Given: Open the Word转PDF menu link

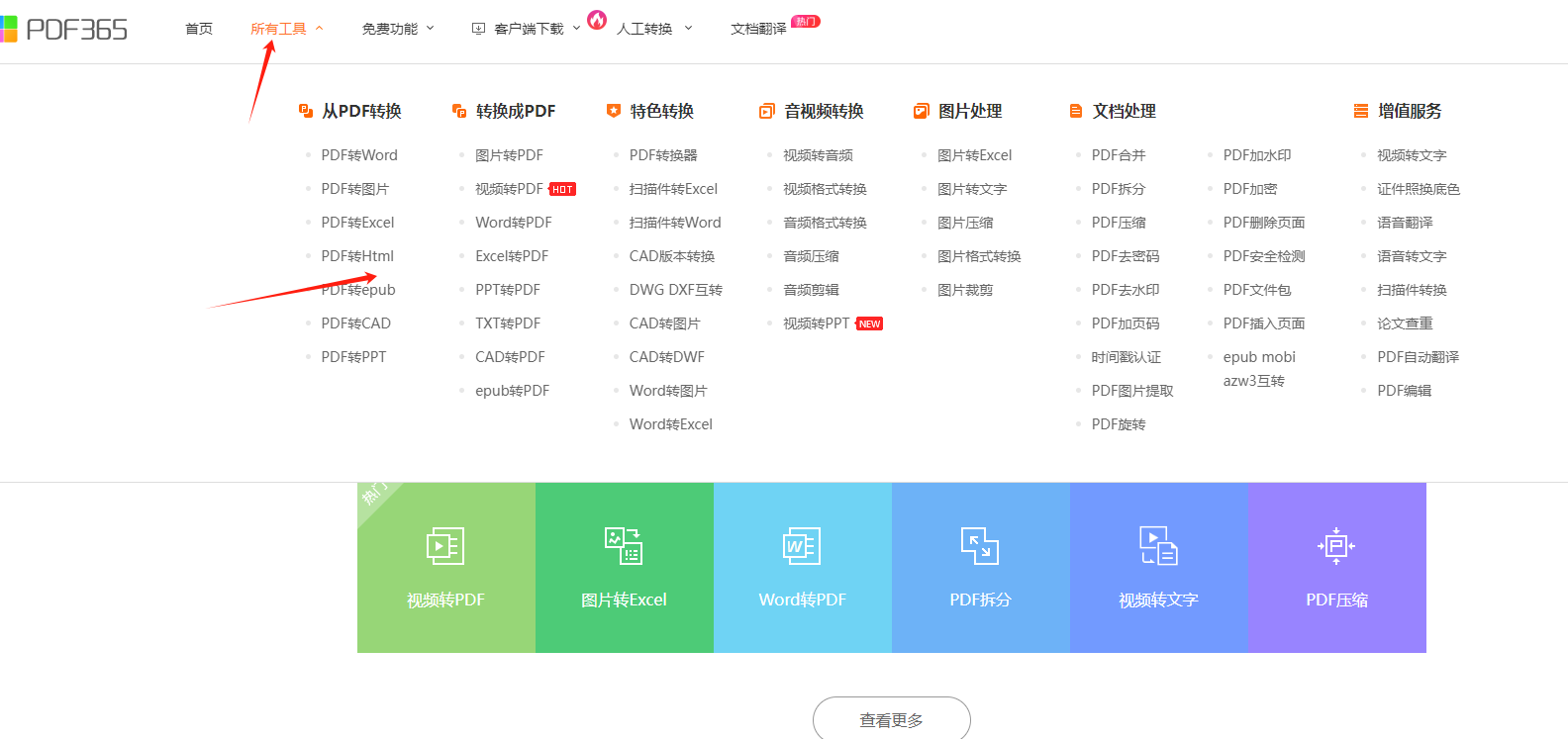Looking at the screenshot, I should point(514,223).
